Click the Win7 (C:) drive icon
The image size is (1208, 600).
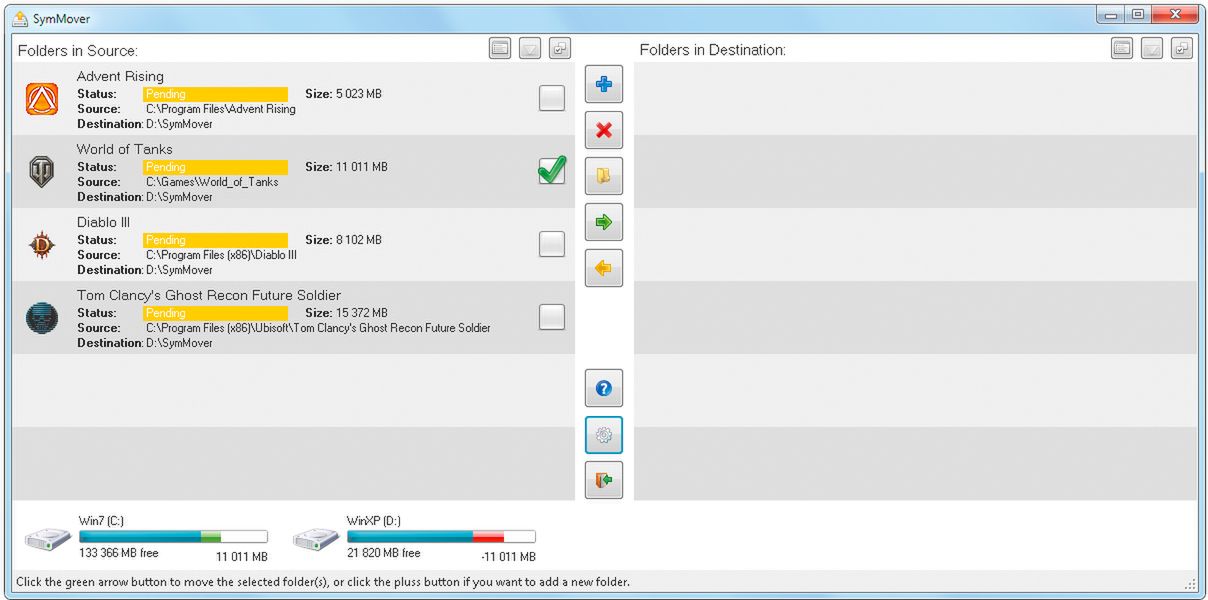[48, 539]
